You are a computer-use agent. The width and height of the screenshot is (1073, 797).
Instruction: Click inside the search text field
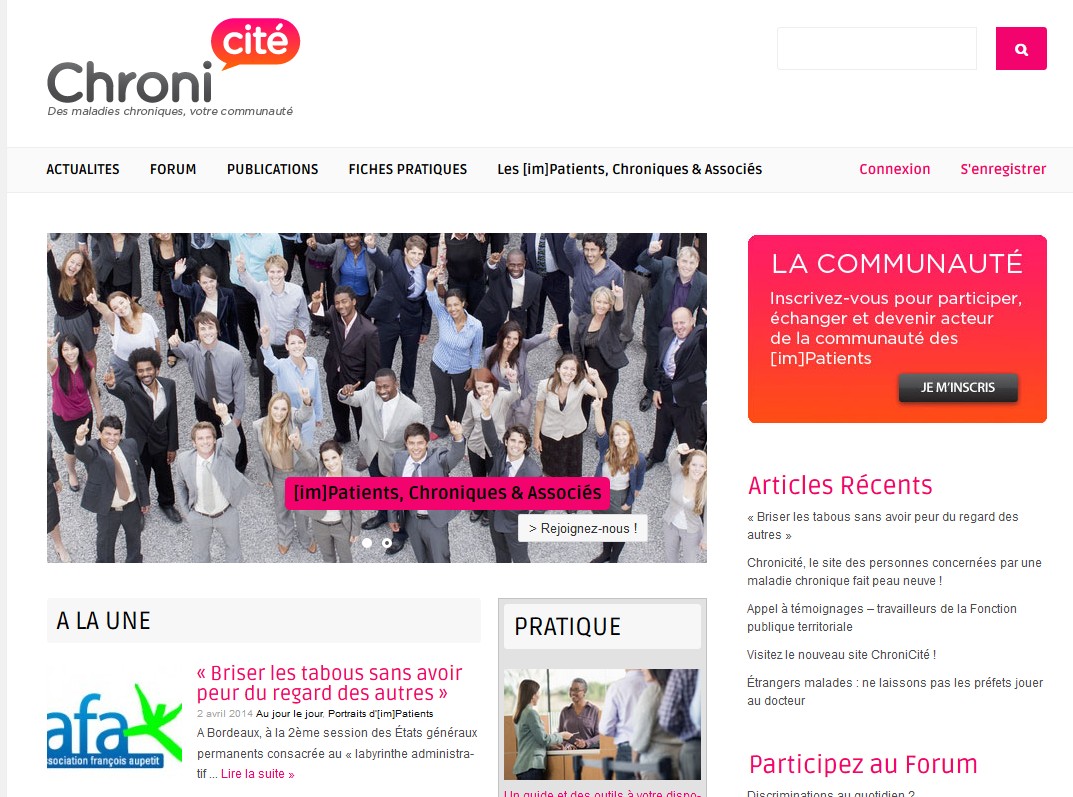877,49
